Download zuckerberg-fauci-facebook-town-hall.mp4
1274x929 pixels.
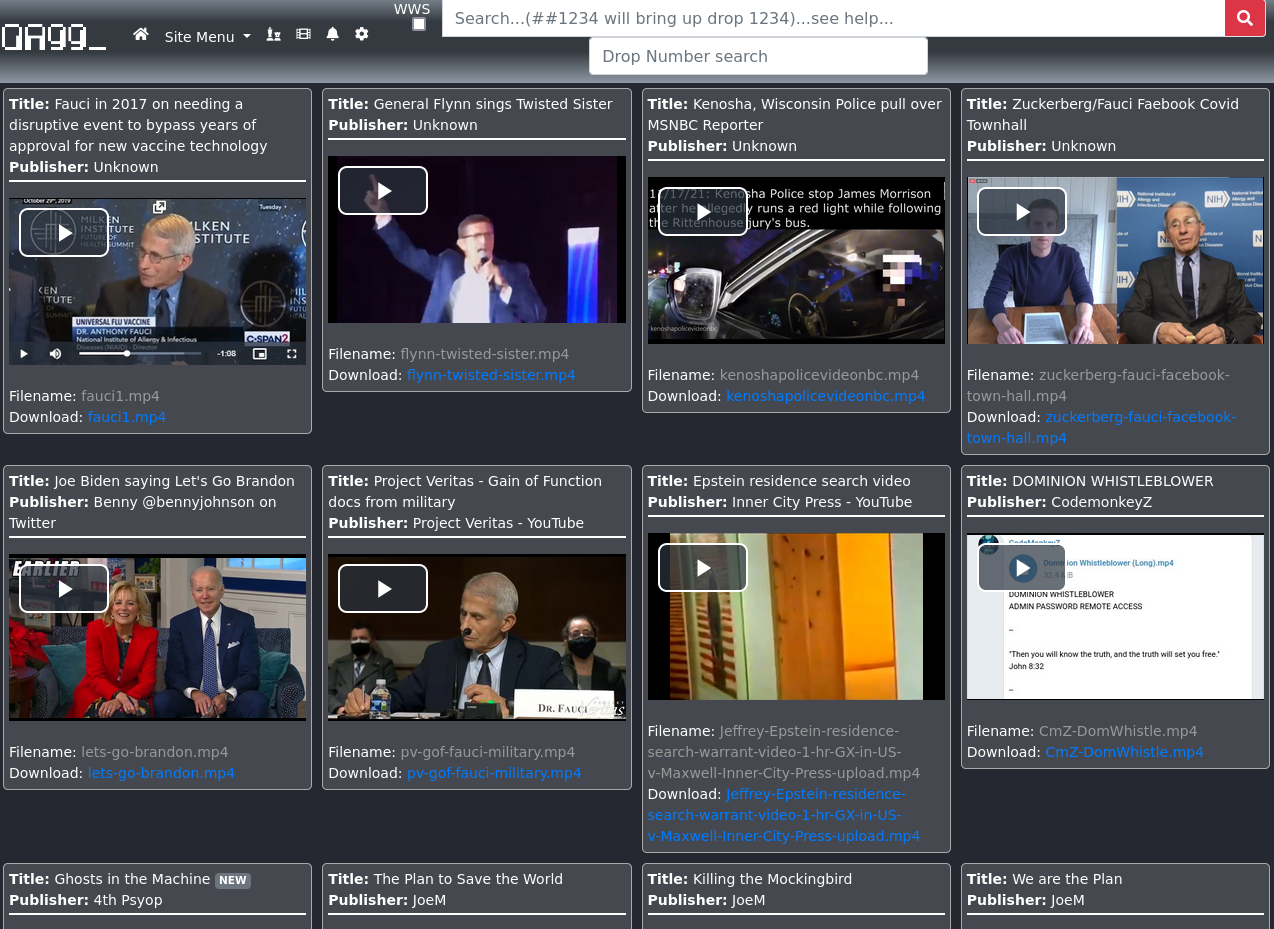1101,428
